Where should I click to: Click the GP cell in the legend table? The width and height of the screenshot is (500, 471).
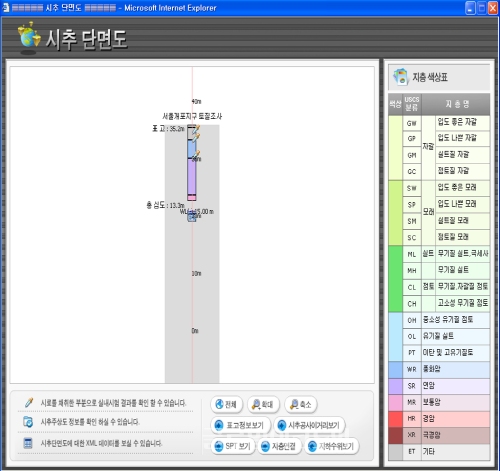[x=412, y=138]
